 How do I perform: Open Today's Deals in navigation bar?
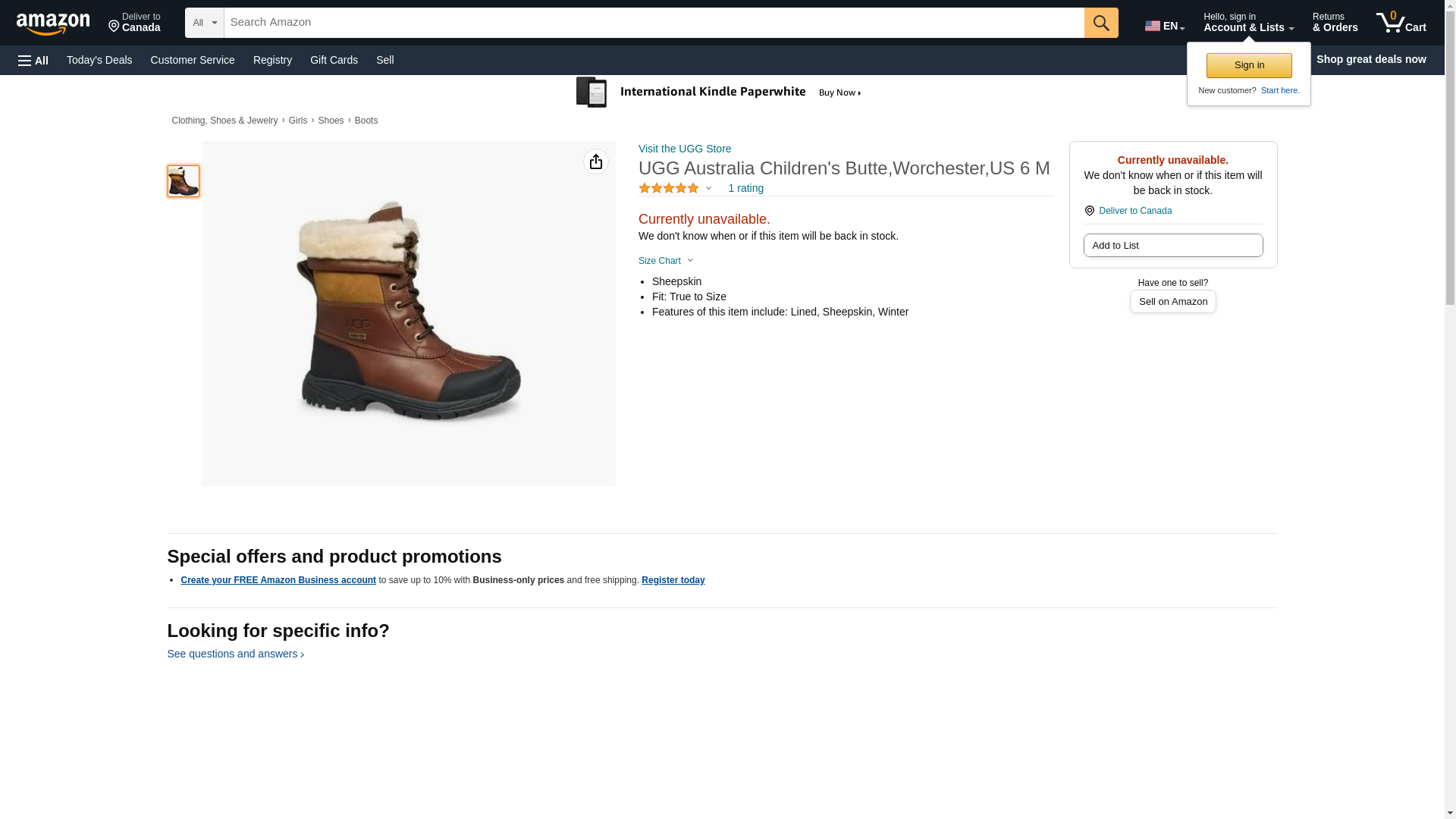click(x=99, y=60)
